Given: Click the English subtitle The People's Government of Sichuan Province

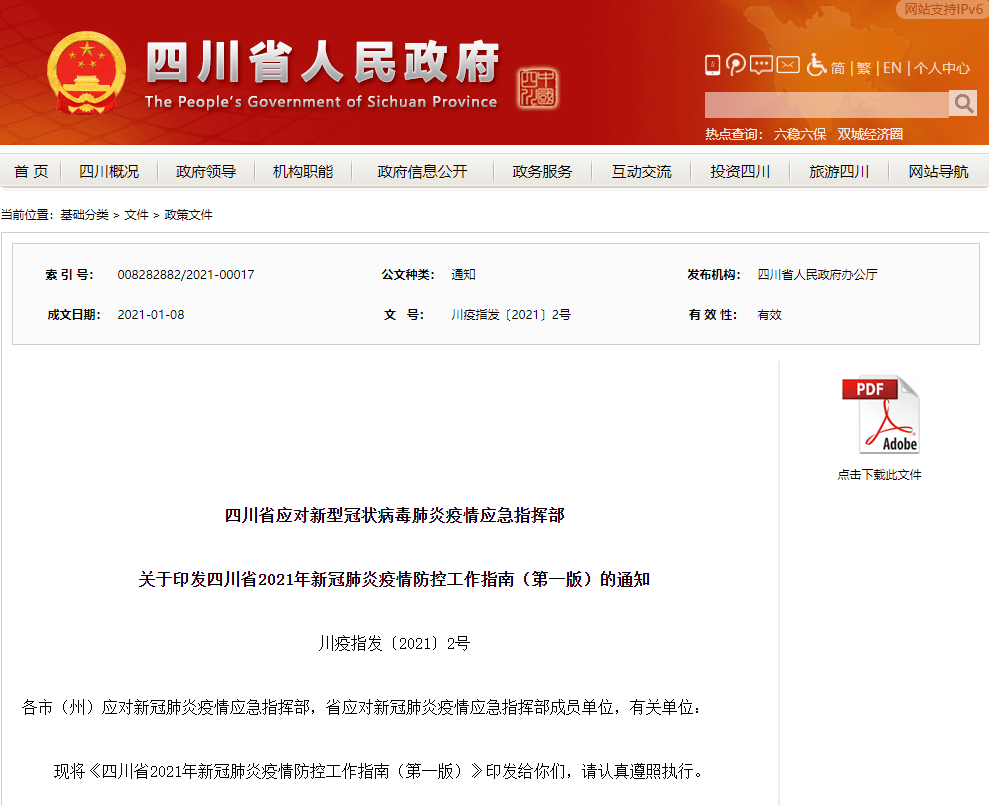Looking at the screenshot, I should pos(321,102).
